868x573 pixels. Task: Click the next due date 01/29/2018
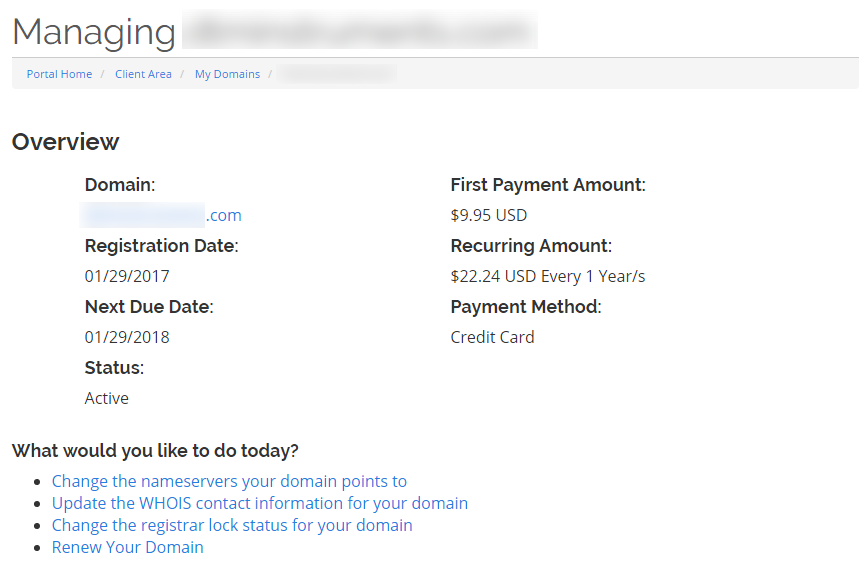point(127,337)
